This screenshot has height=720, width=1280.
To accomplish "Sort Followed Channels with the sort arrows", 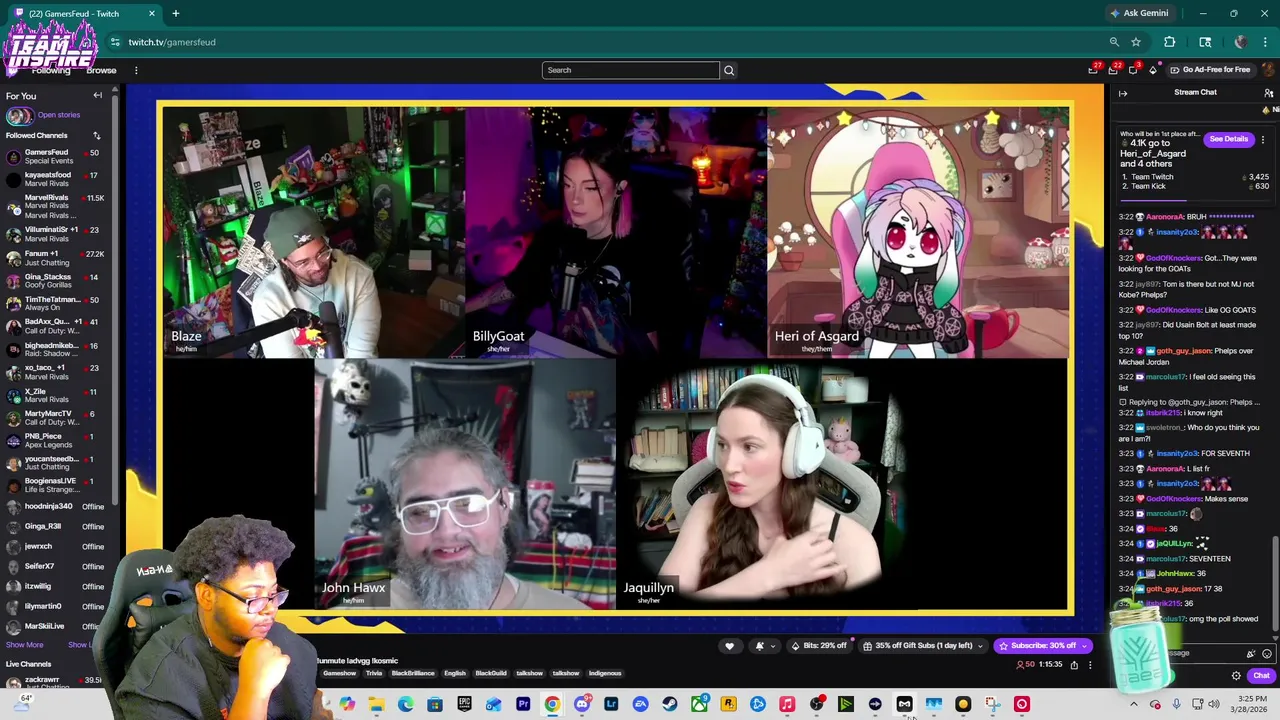I will 97,135.
